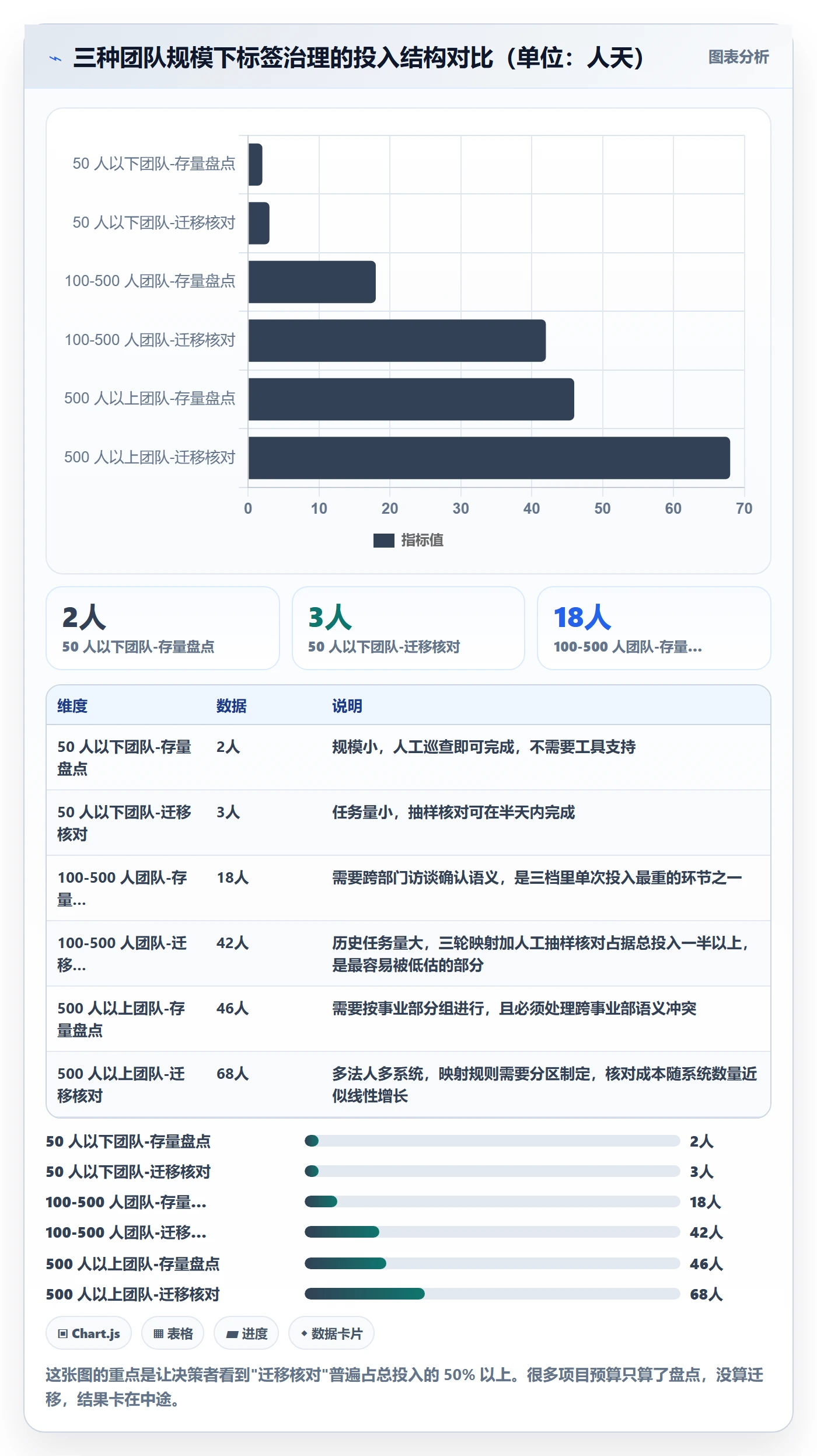Click the 500 人以上团队-存量盘点 chart bar

coord(411,399)
